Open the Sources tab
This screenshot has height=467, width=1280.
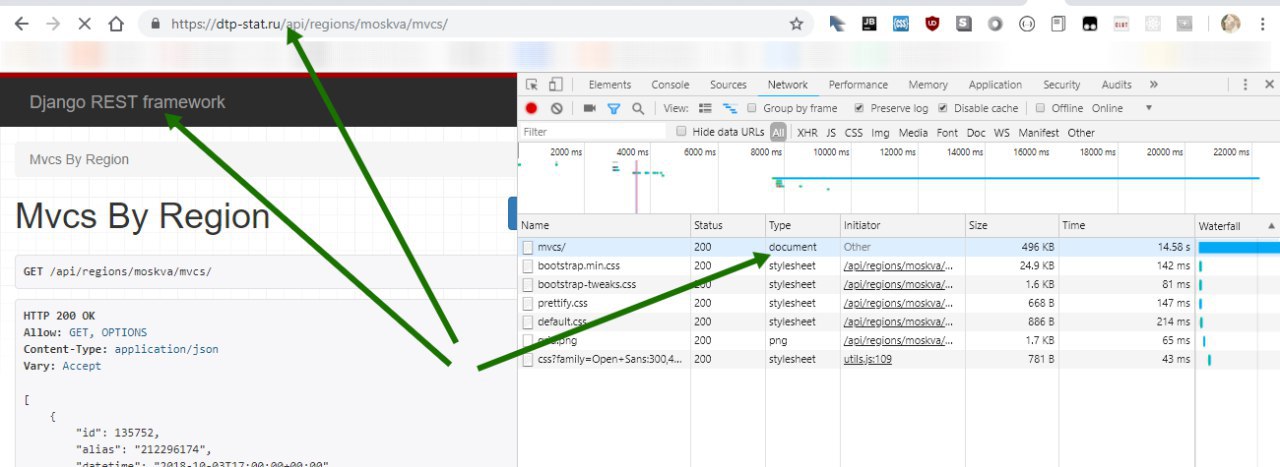[x=728, y=85]
